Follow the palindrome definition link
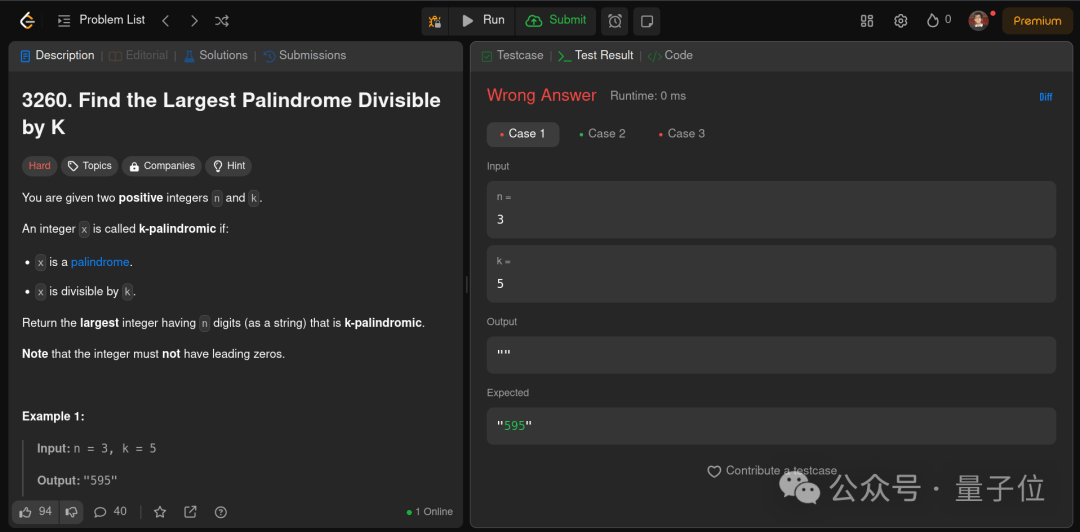This screenshot has height=532, width=1080. (100, 262)
